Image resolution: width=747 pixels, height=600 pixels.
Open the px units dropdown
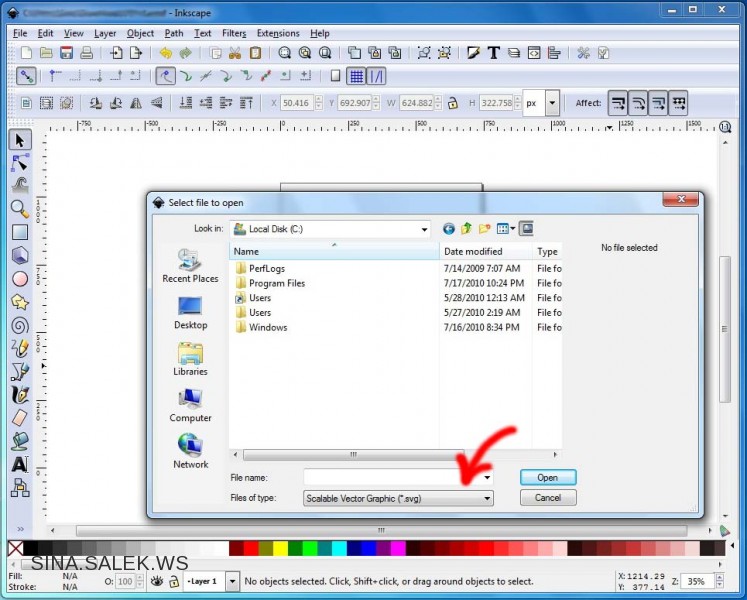click(x=552, y=103)
